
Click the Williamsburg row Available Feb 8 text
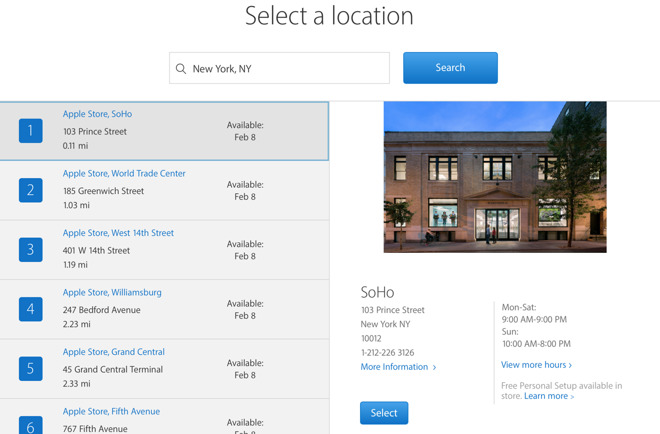tap(245, 309)
